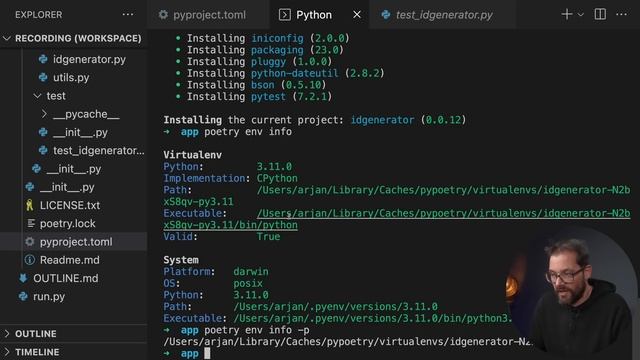640x360 pixels.
Task: Click the webcam overlay of the presenter
Action: [573, 292]
